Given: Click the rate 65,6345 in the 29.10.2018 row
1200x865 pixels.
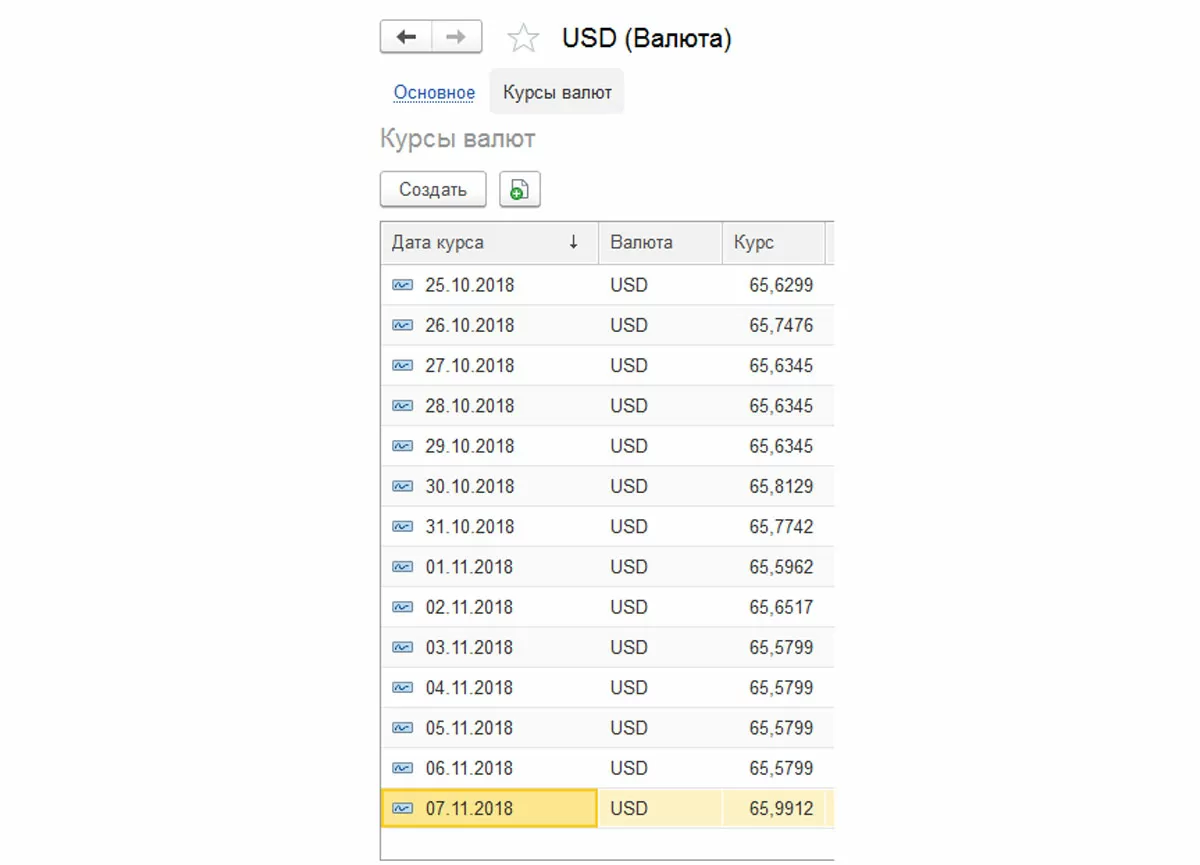Looking at the screenshot, I should [781, 446].
